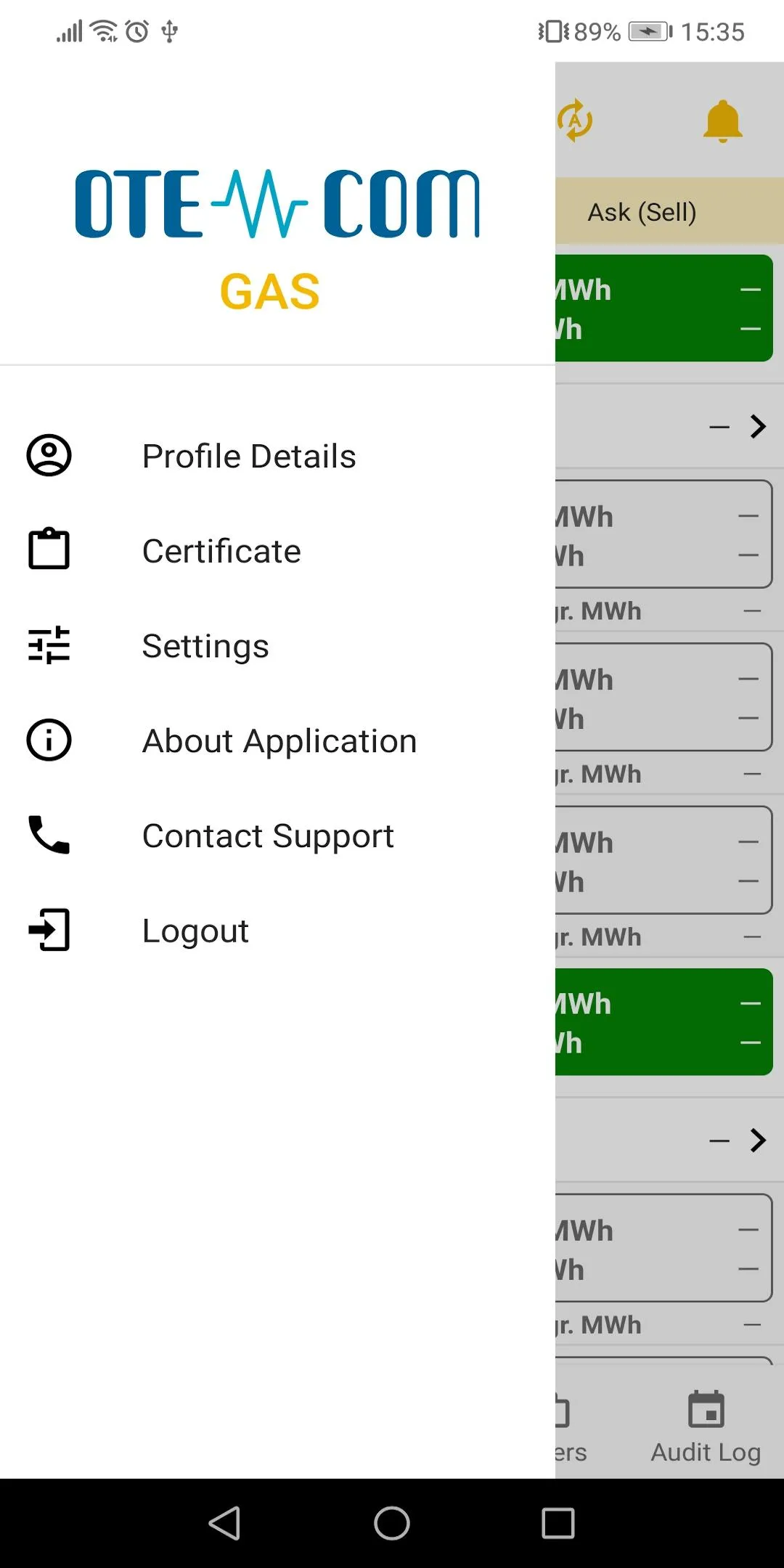Tap Android back navigation button
Screen dimensions: 784x1568
coord(224,1523)
